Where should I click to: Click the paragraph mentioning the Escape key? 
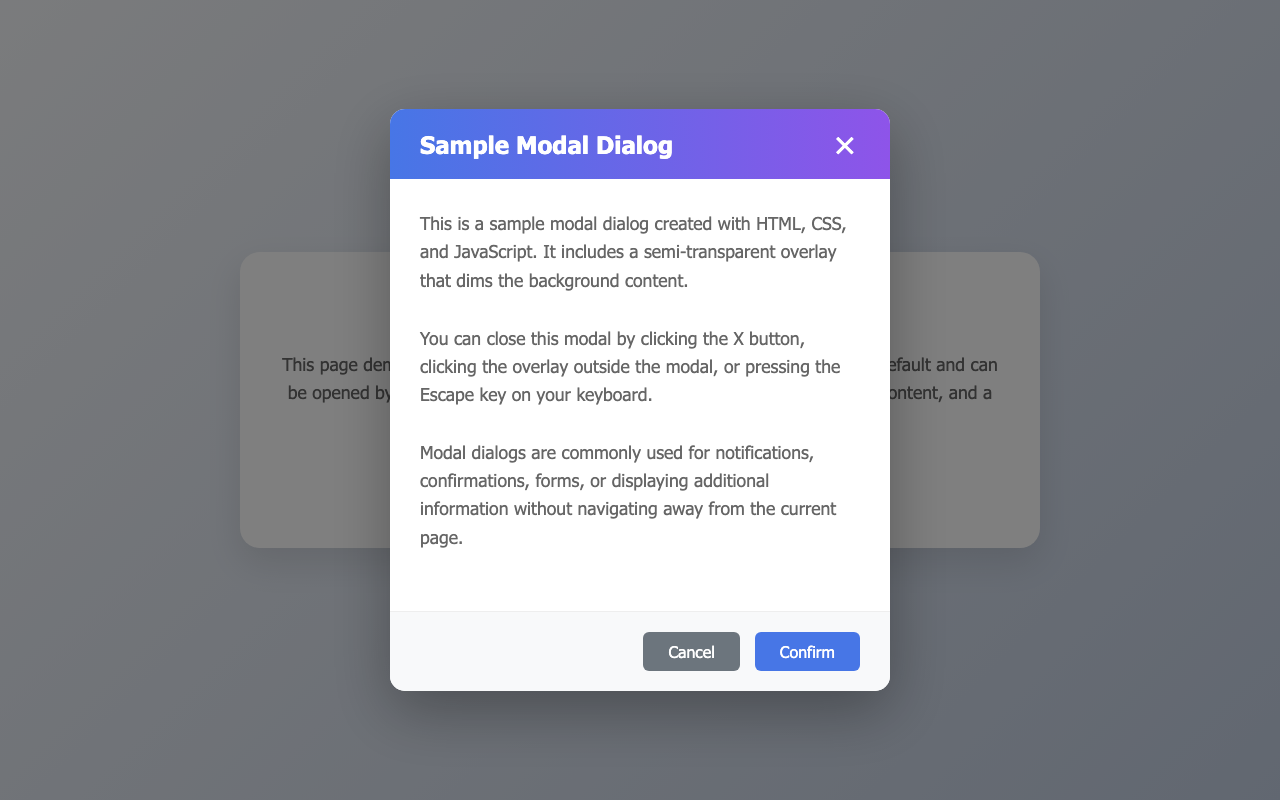click(x=630, y=366)
